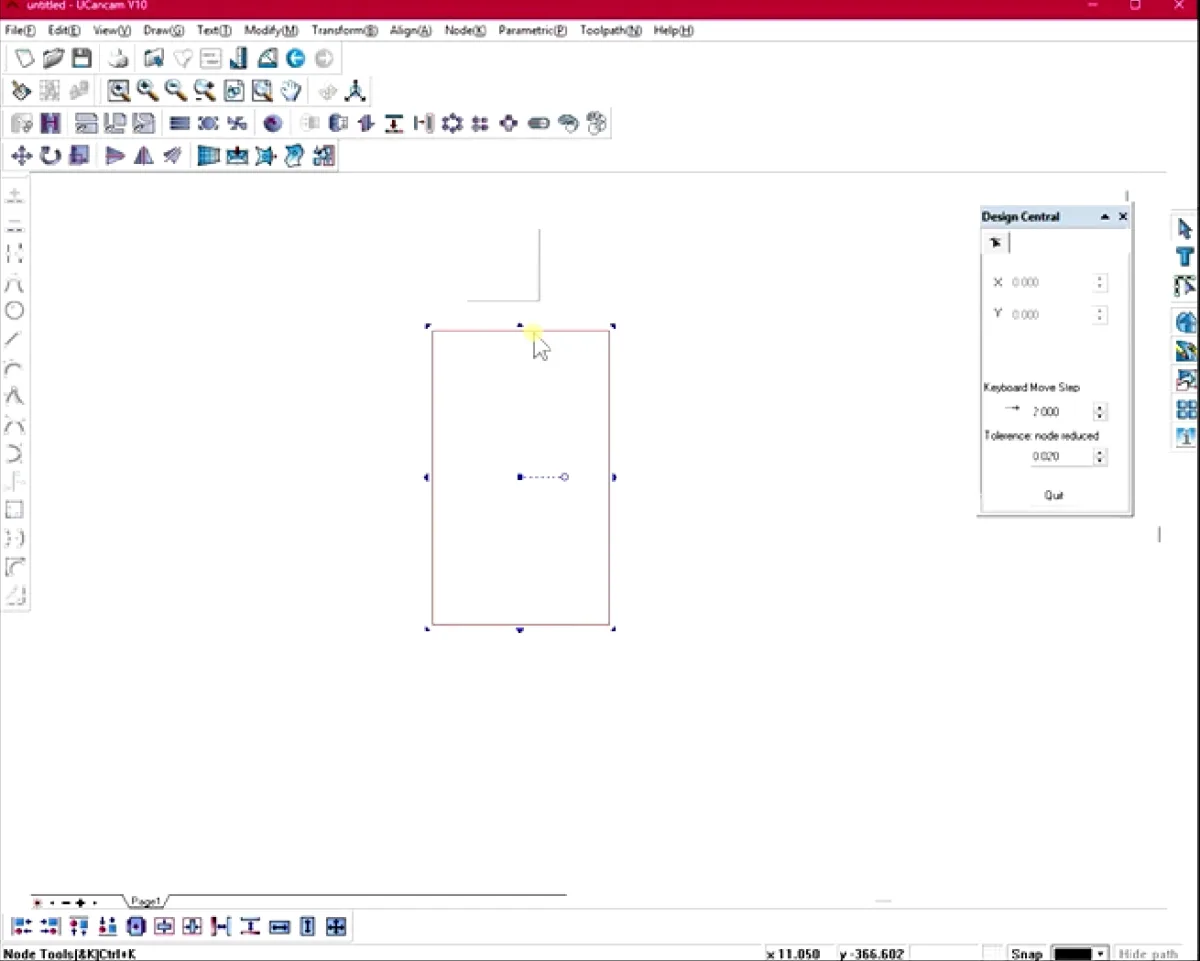Open a file with the folder icon
The image size is (1200, 961).
tap(53, 58)
